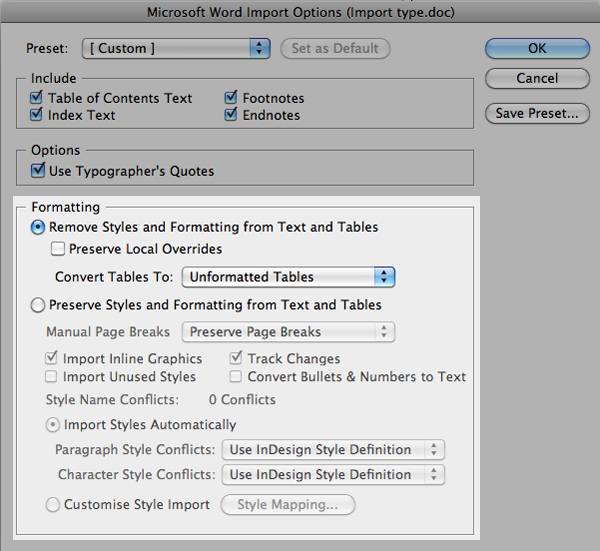Click the 'Formatting' group heading
The height and width of the screenshot is (551, 600).
point(65,207)
